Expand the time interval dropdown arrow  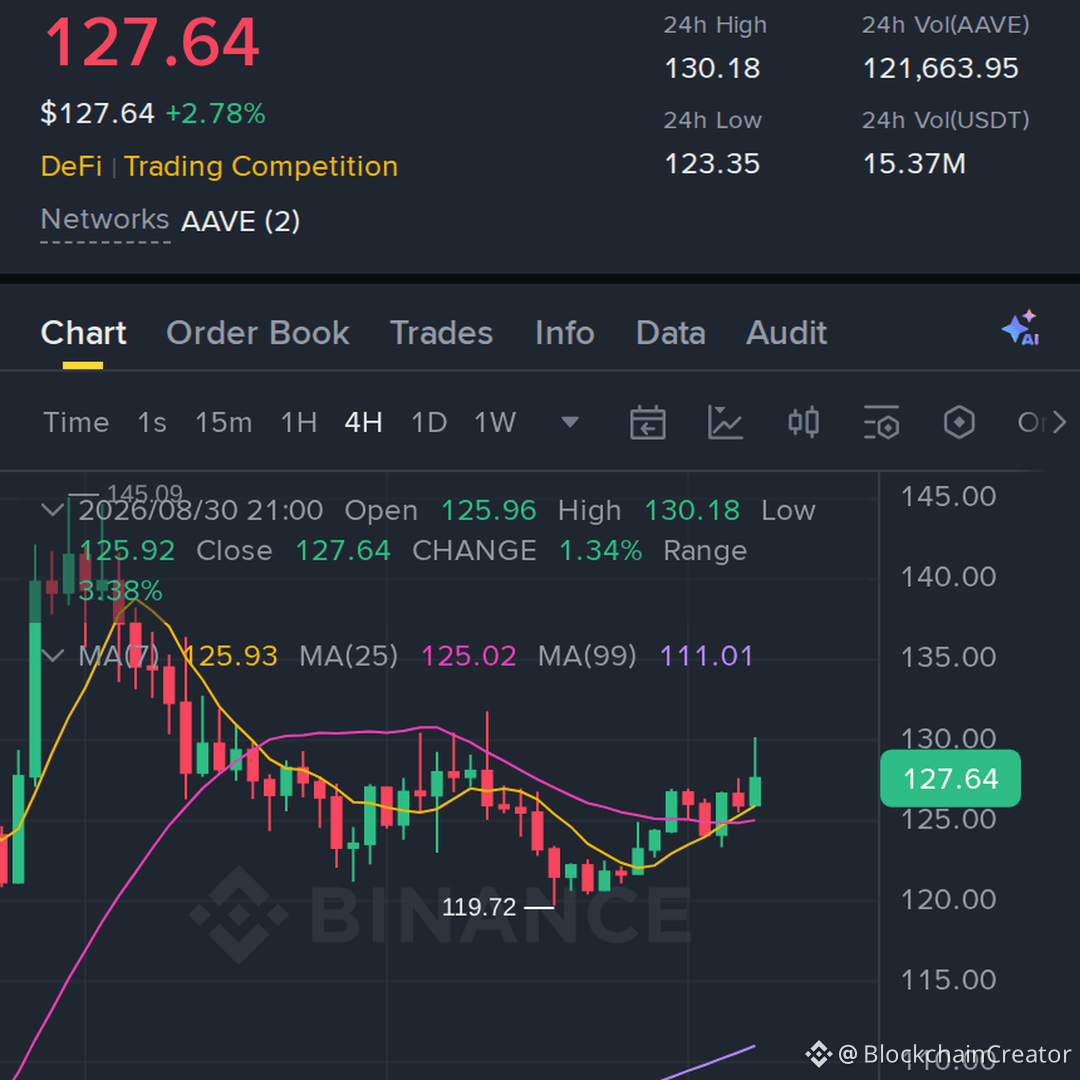pos(570,422)
